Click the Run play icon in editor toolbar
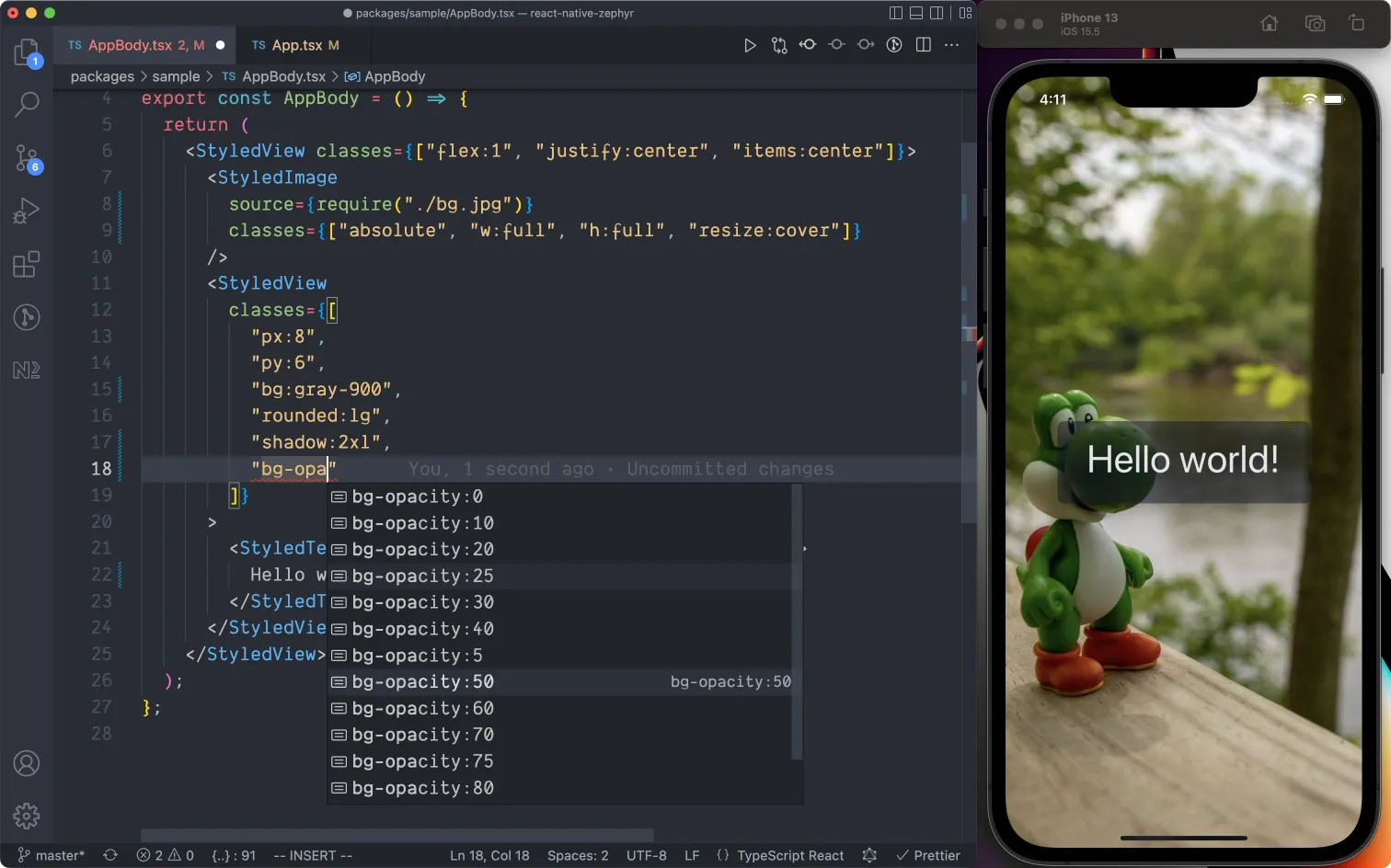The image size is (1391, 868). pos(750,45)
